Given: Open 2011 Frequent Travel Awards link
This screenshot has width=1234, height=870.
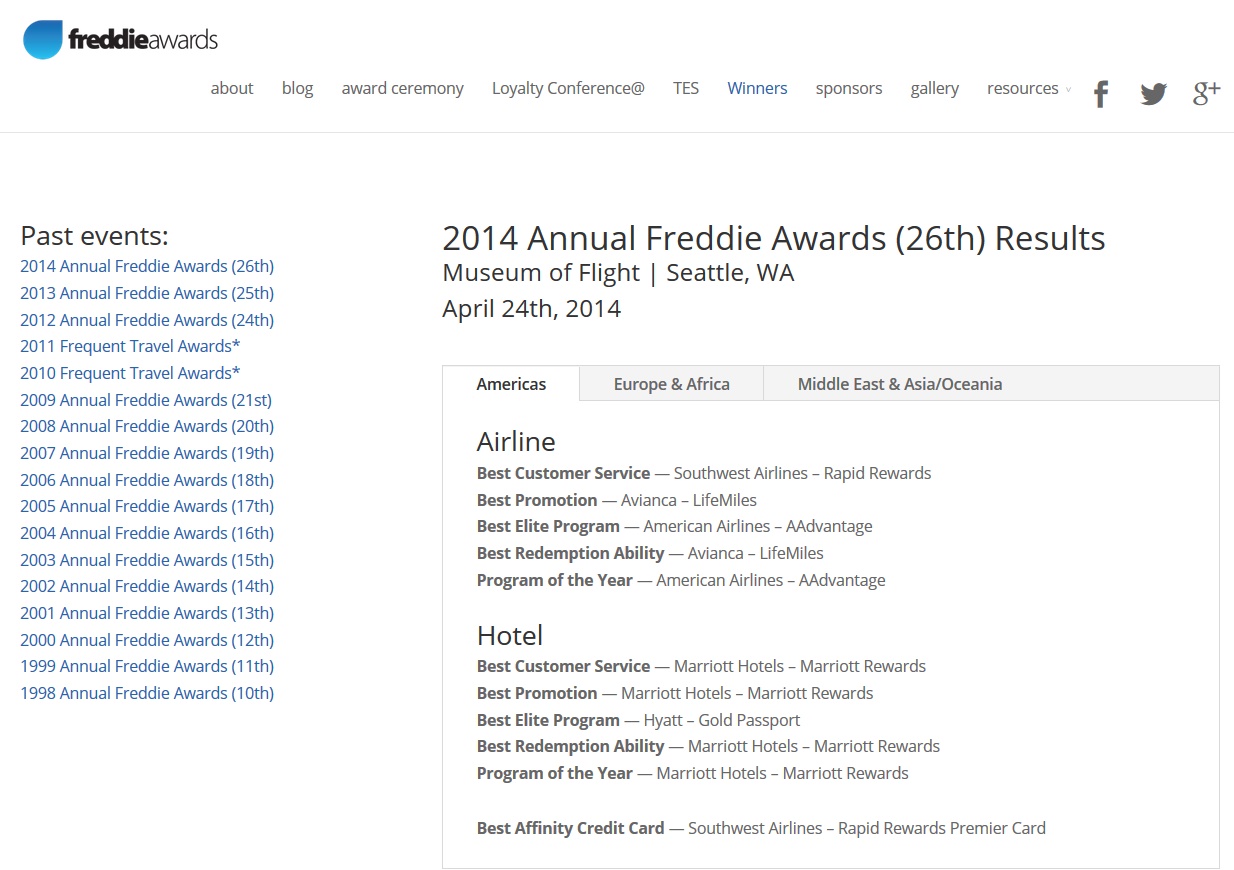Looking at the screenshot, I should coord(130,346).
